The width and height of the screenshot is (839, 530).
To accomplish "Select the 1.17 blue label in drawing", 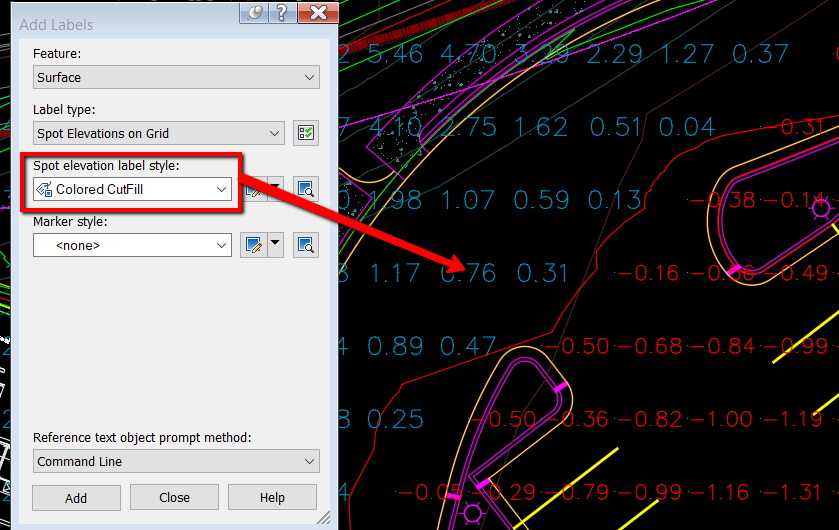I will (395, 273).
